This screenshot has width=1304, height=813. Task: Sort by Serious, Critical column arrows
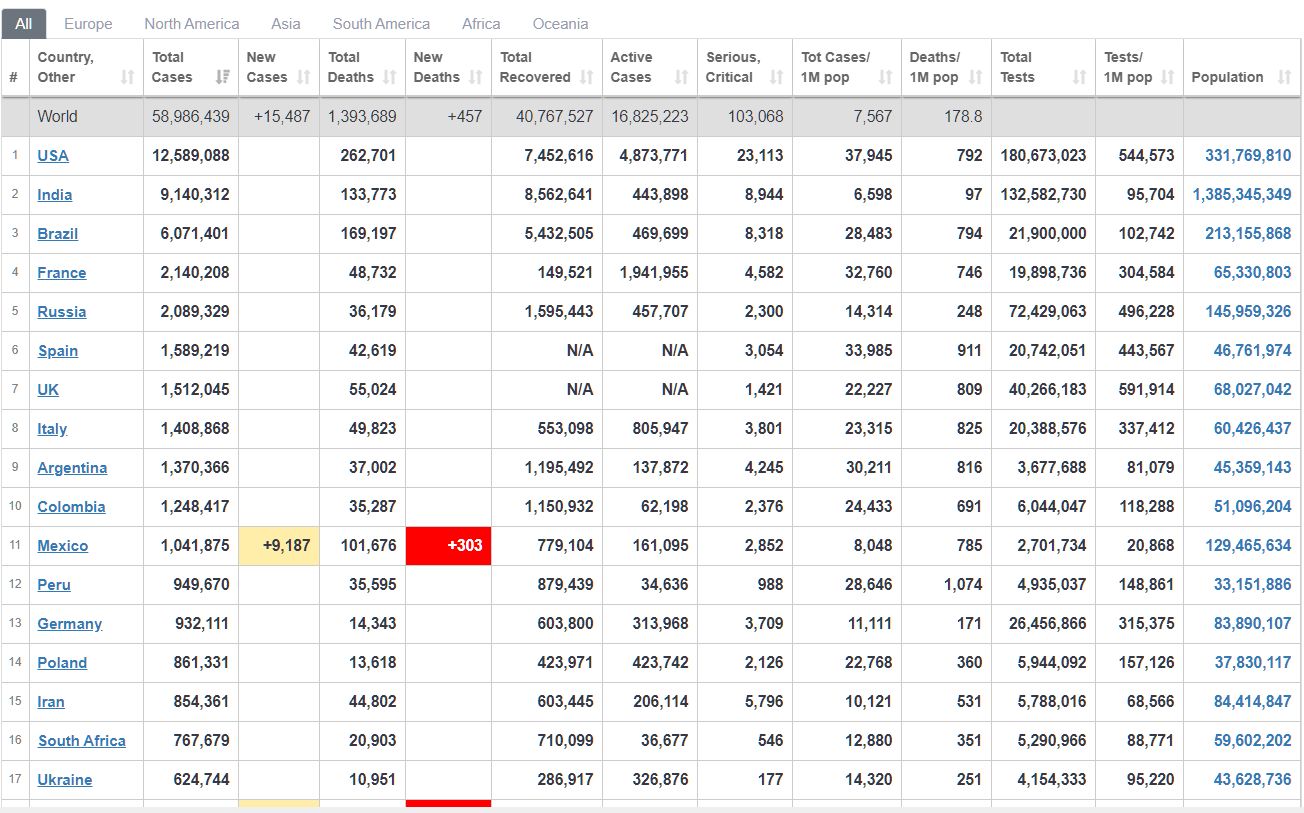[x=776, y=77]
